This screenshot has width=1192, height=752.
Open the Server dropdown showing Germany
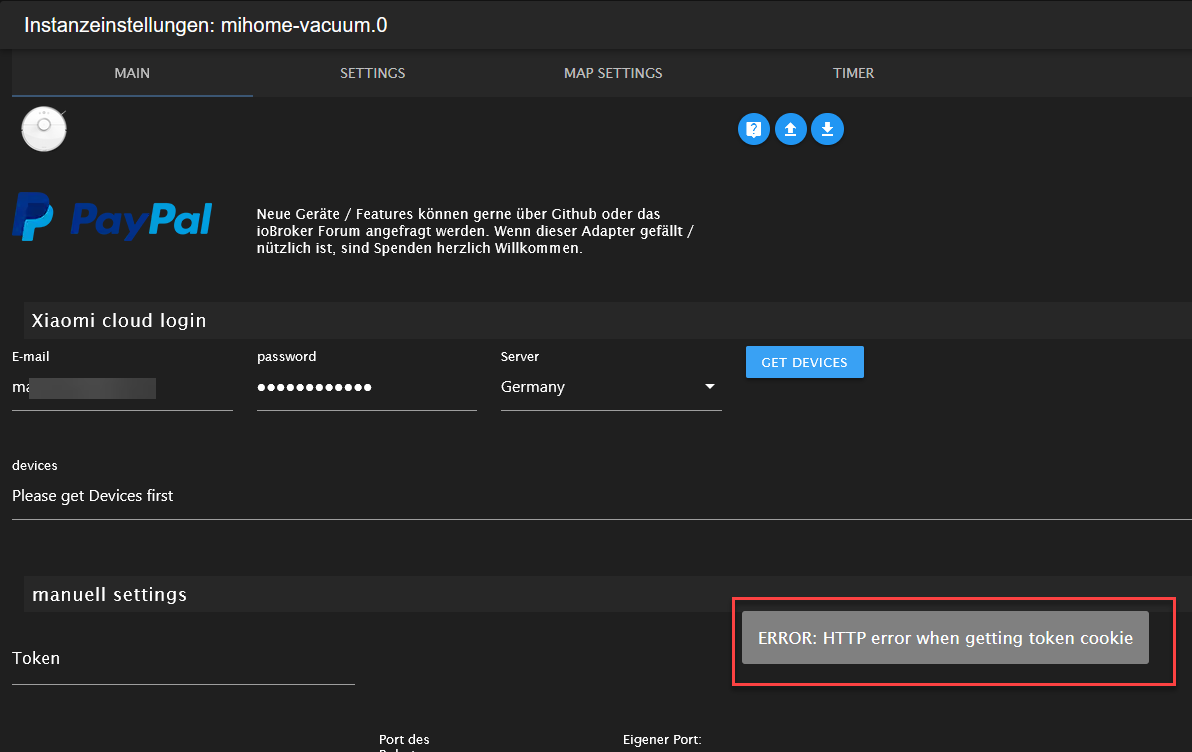[x=611, y=388]
